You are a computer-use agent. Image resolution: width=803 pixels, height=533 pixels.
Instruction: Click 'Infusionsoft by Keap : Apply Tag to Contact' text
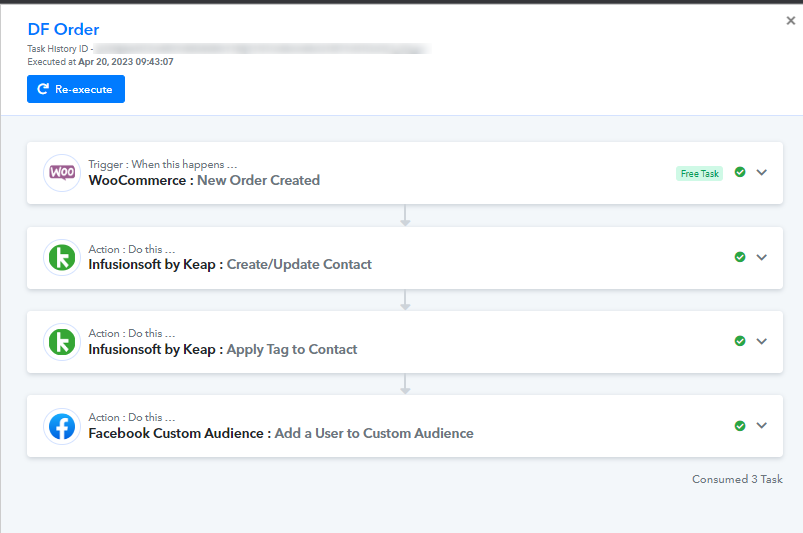coord(223,349)
